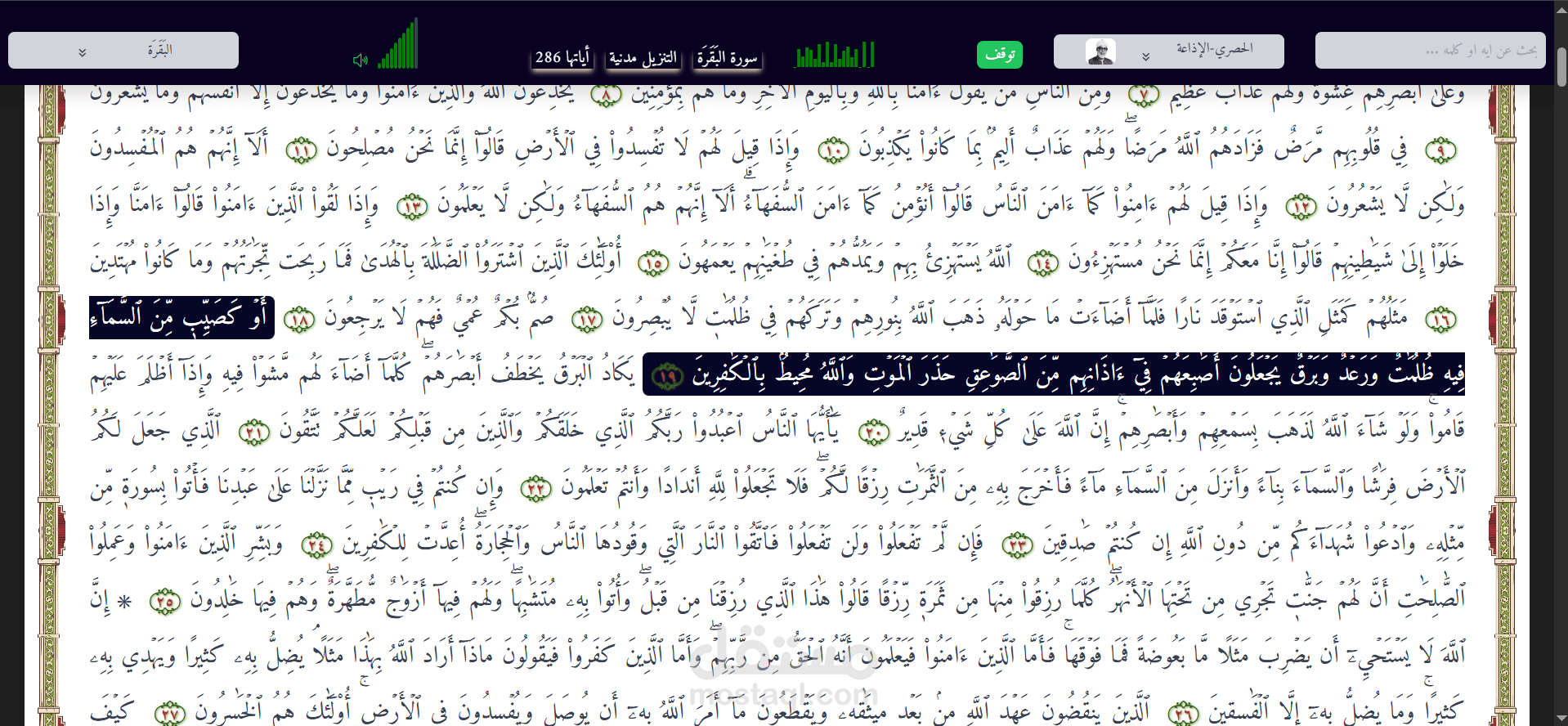Click highlighted verse text والله محيط بالكافرين
The image size is (1568, 726).
pos(773,374)
